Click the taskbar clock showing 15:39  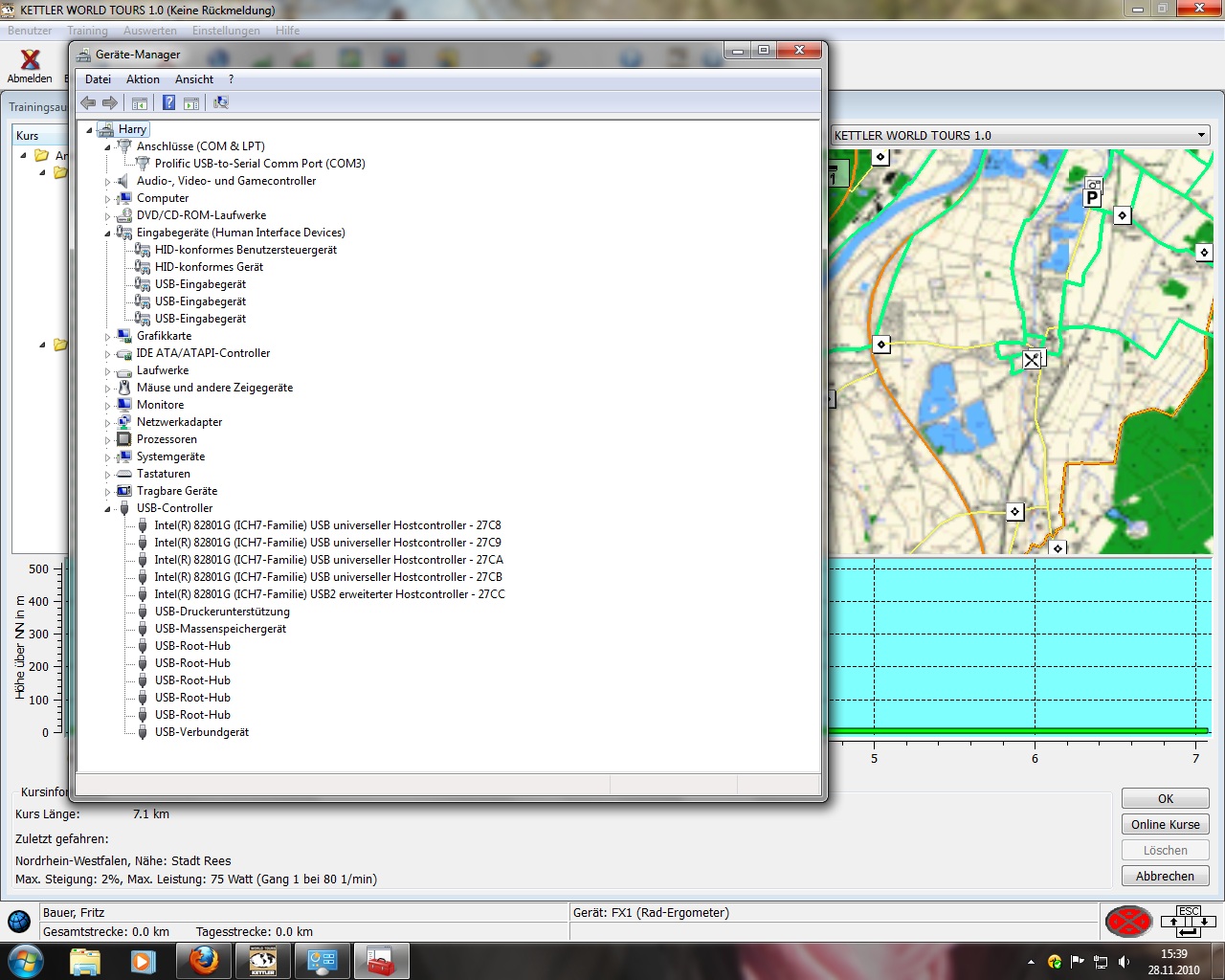(1173, 962)
